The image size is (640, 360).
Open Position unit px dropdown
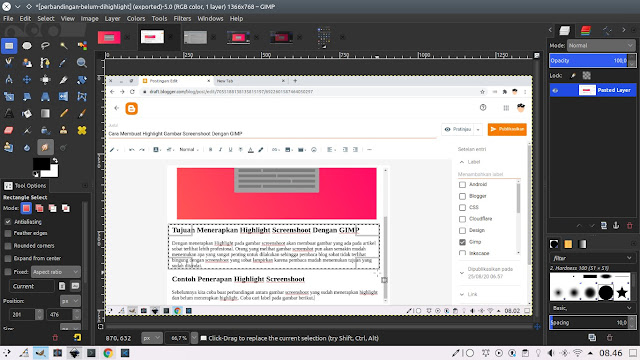coord(70,301)
